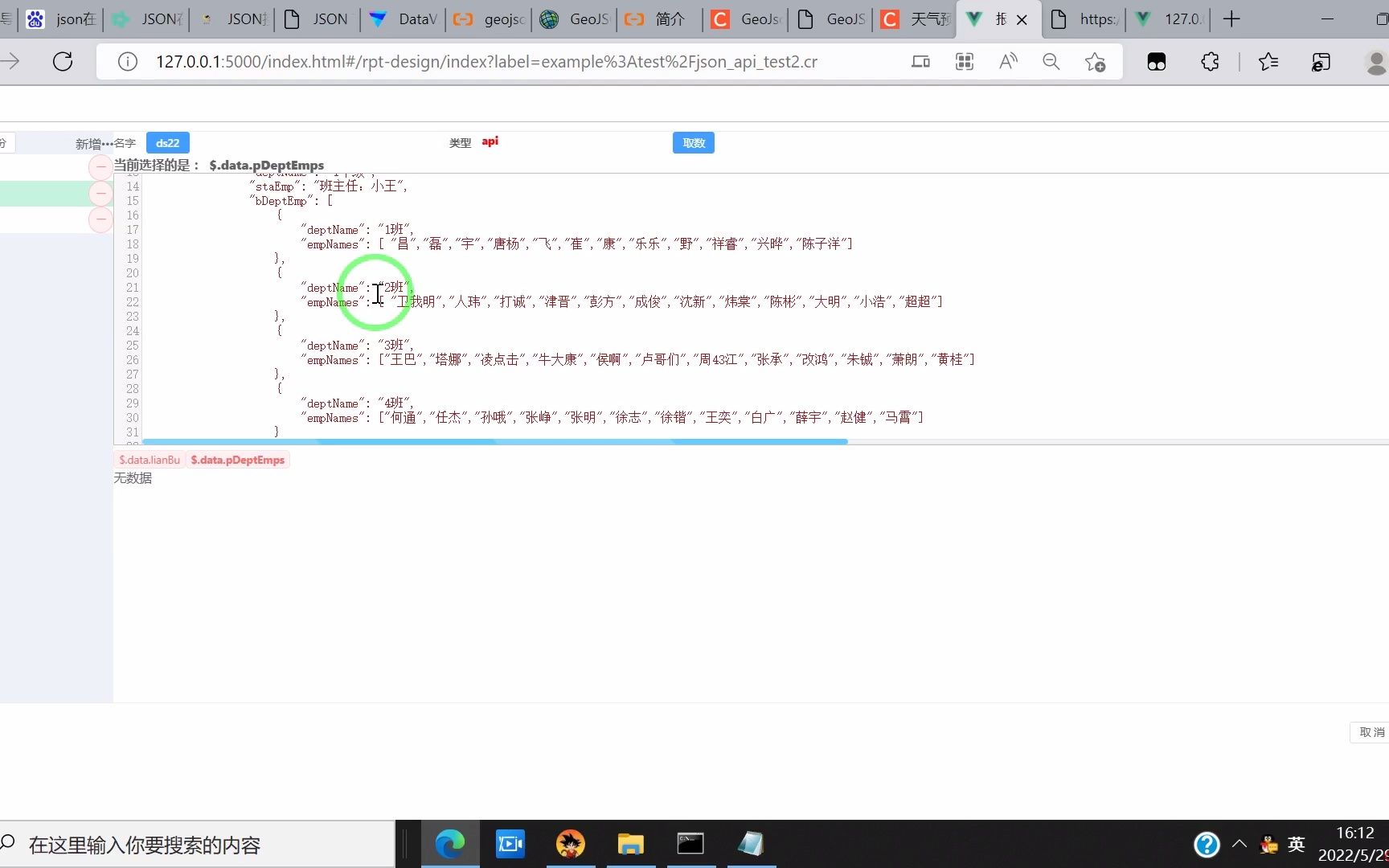The image size is (1389, 868).
Task: Select the $.data.lianBu path tab
Action: pyautogui.click(x=150, y=460)
